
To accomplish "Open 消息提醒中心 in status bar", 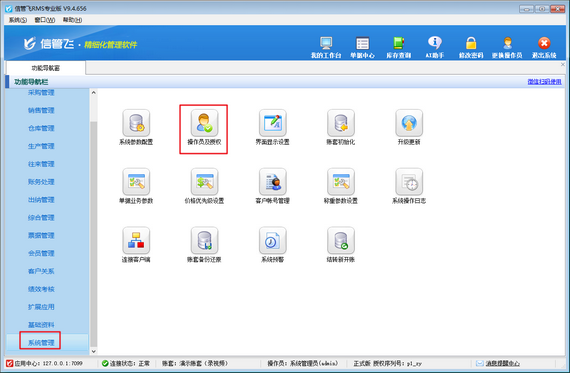I will 503,363.
